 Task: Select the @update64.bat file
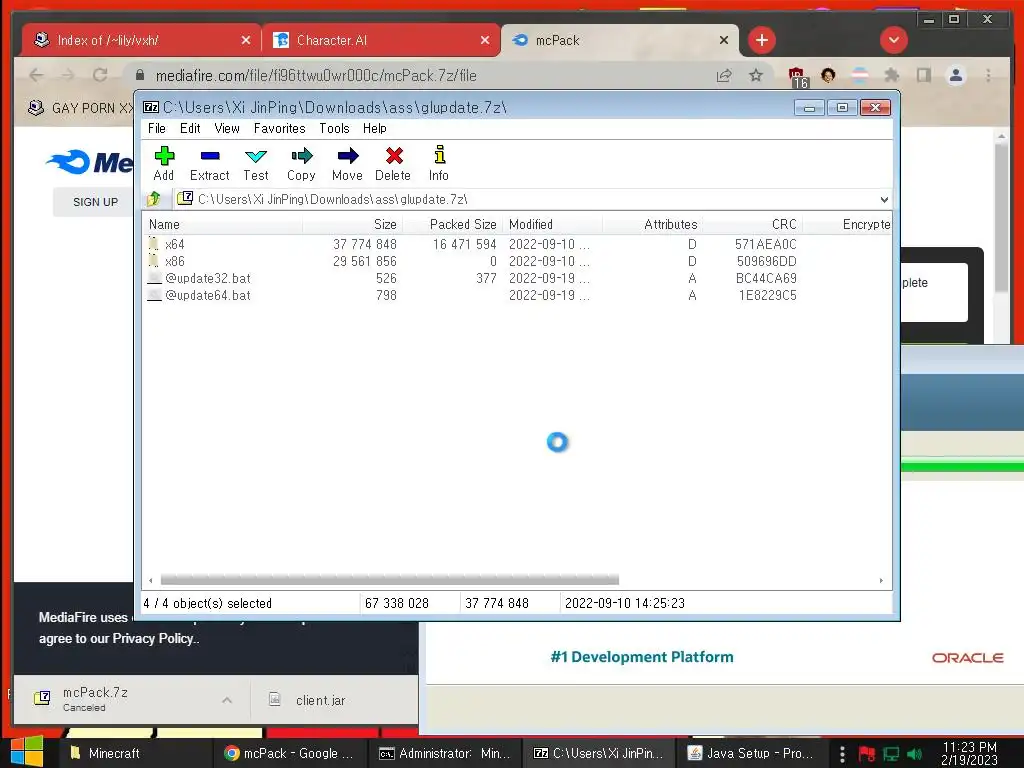(x=516, y=295)
